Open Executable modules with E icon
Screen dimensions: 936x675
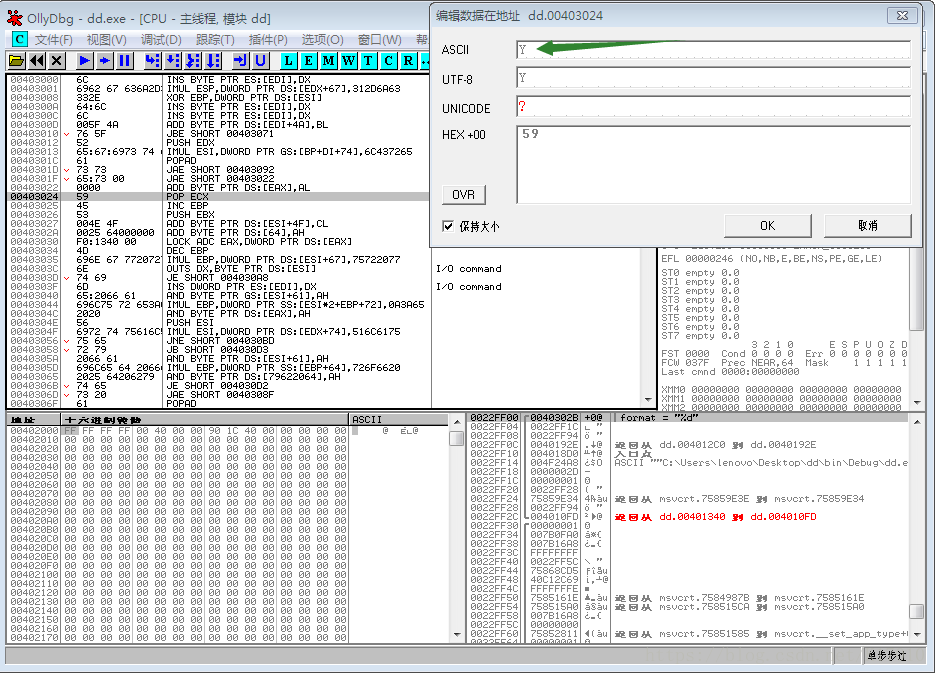pos(309,60)
